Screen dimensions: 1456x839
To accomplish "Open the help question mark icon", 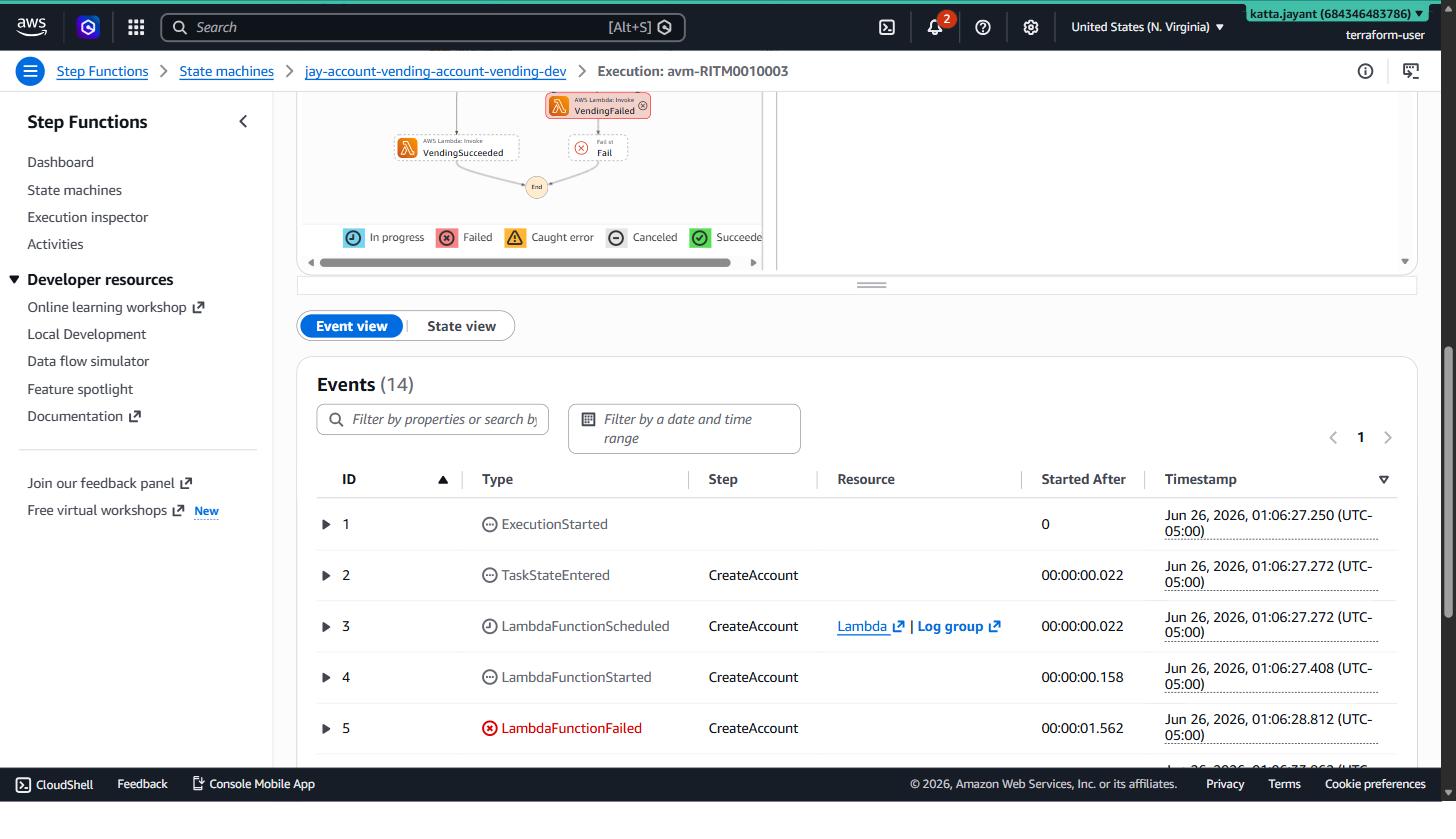I will 983,27.
